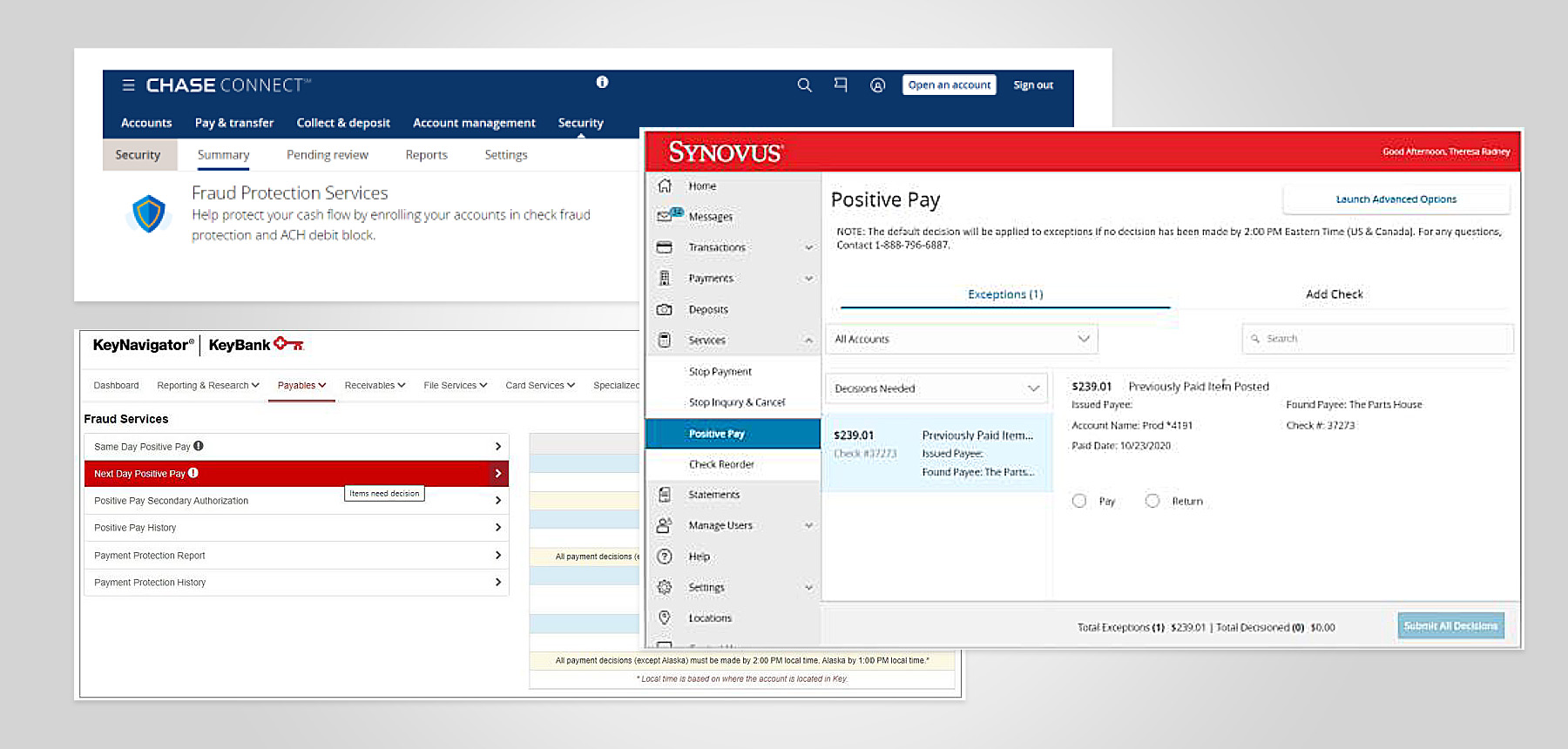Switch to Synovus Add Check tab
Image resolution: width=1568 pixels, height=749 pixels.
pos(1335,294)
